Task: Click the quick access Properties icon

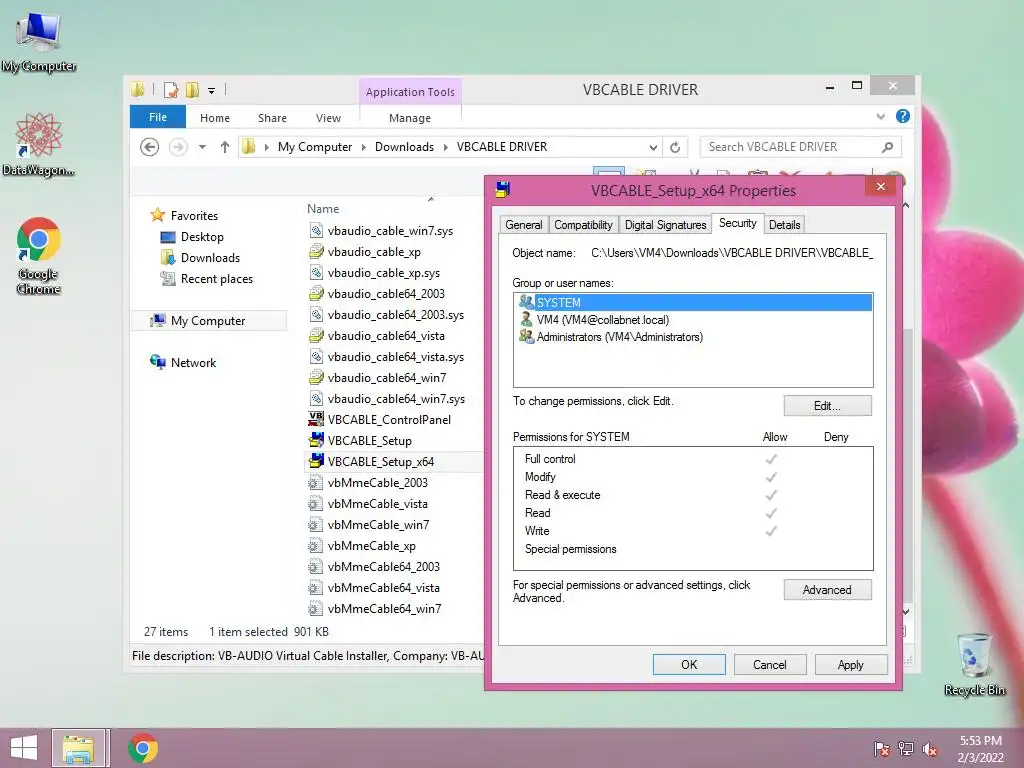Action: [x=171, y=89]
